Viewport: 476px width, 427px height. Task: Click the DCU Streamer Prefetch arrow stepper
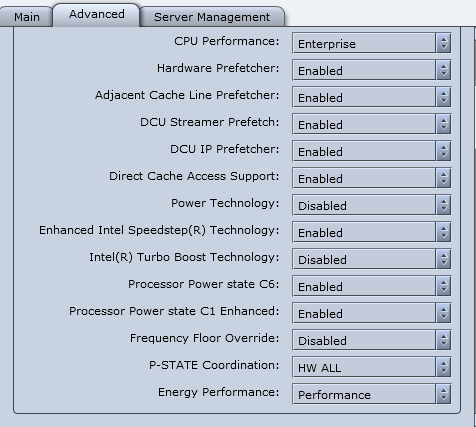click(x=443, y=124)
